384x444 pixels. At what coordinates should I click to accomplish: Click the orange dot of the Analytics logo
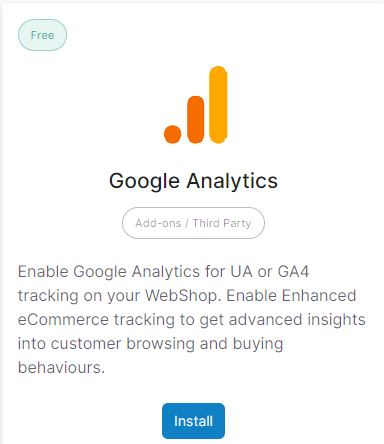173,134
